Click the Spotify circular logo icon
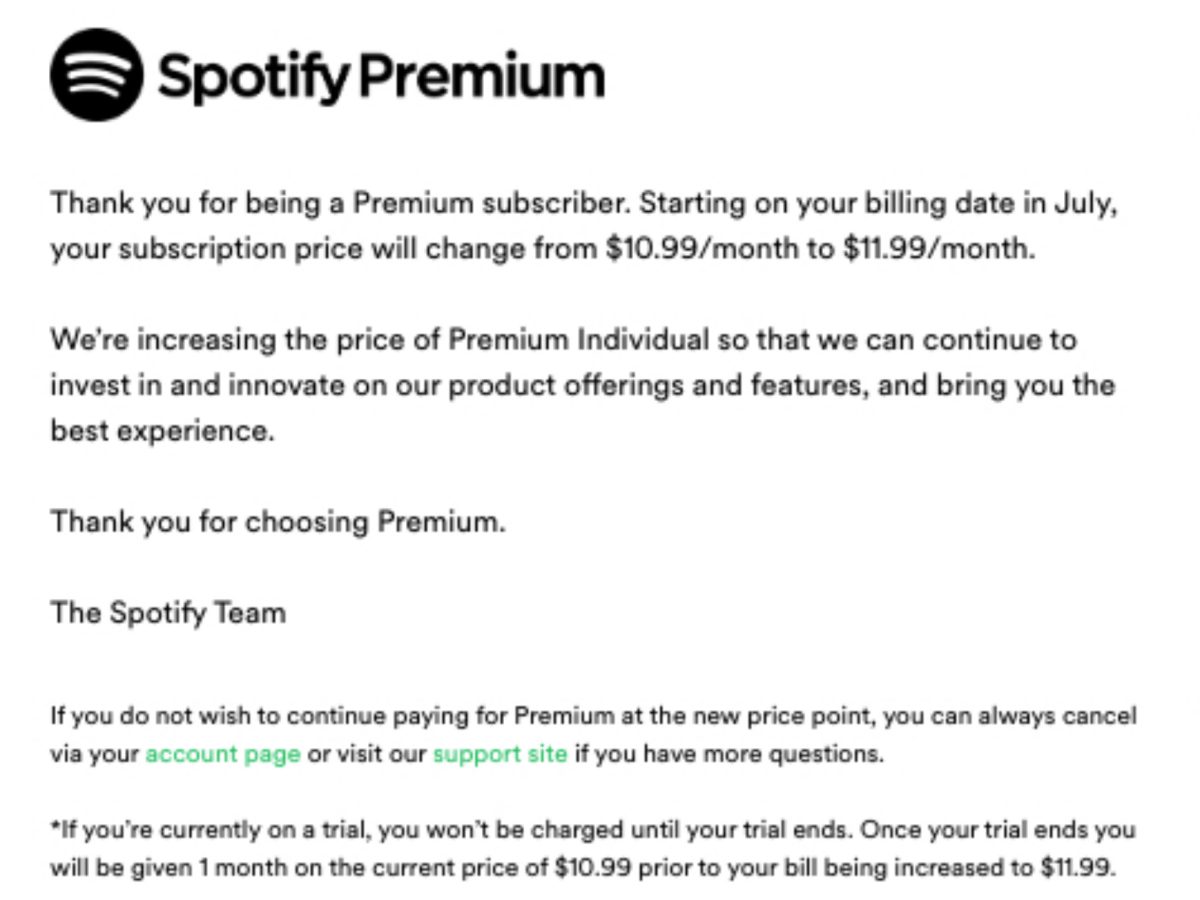Image resolution: width=1200 pixels, height=900 pixels. click(x=96, y=75)
